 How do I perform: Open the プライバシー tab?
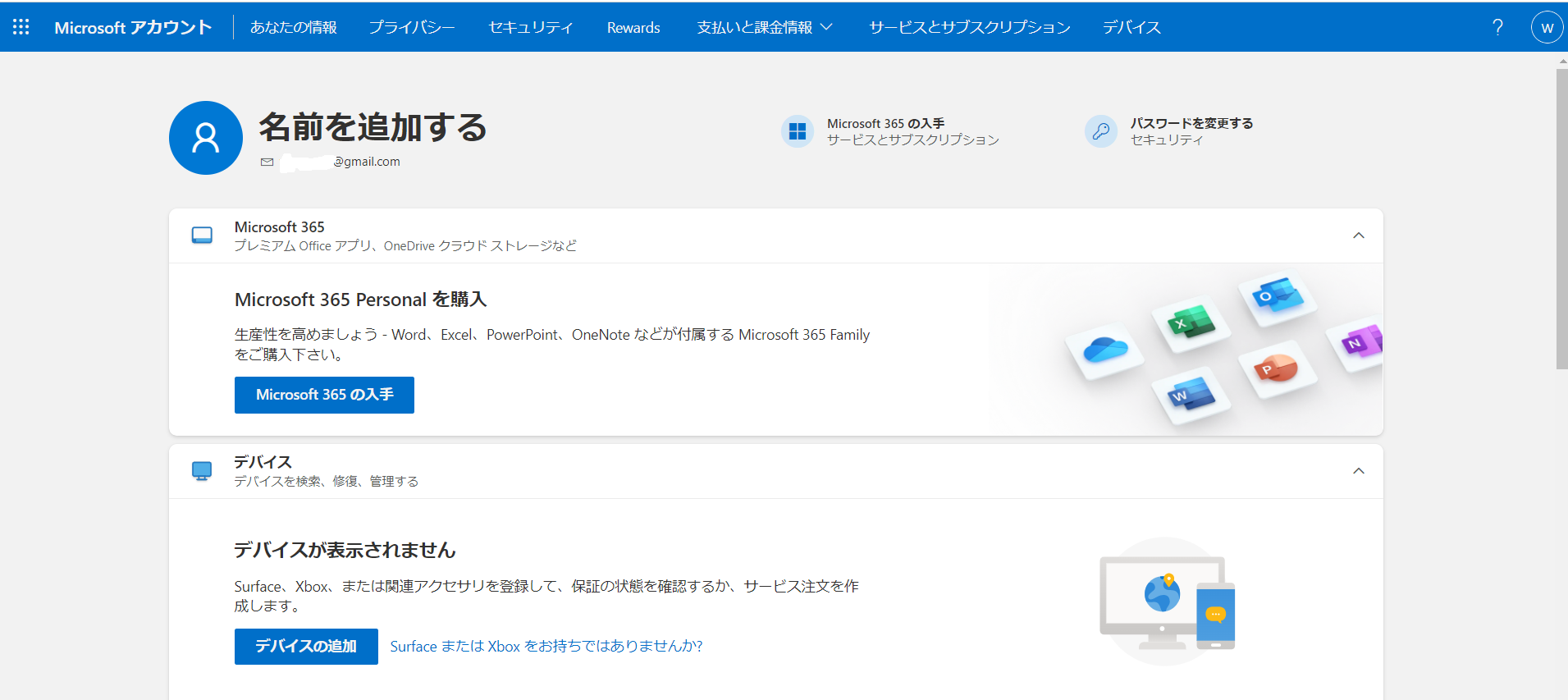[412, 27]
